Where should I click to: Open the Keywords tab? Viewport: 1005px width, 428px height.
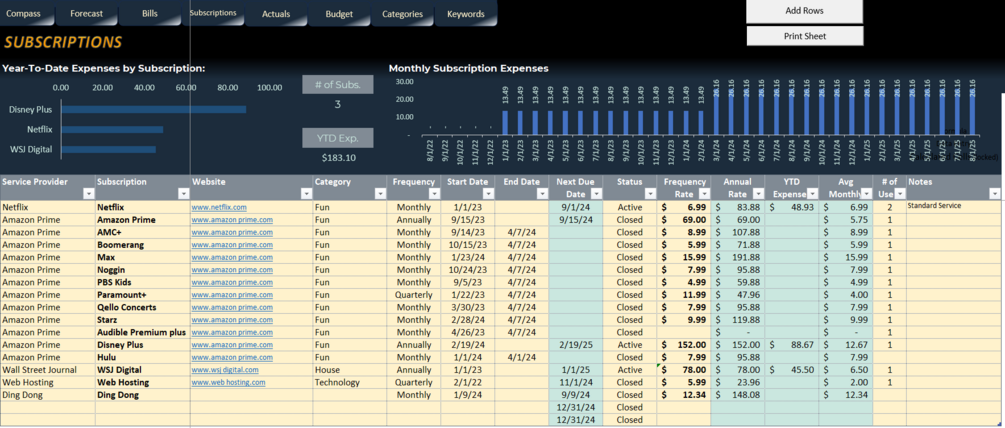point(466,13)
